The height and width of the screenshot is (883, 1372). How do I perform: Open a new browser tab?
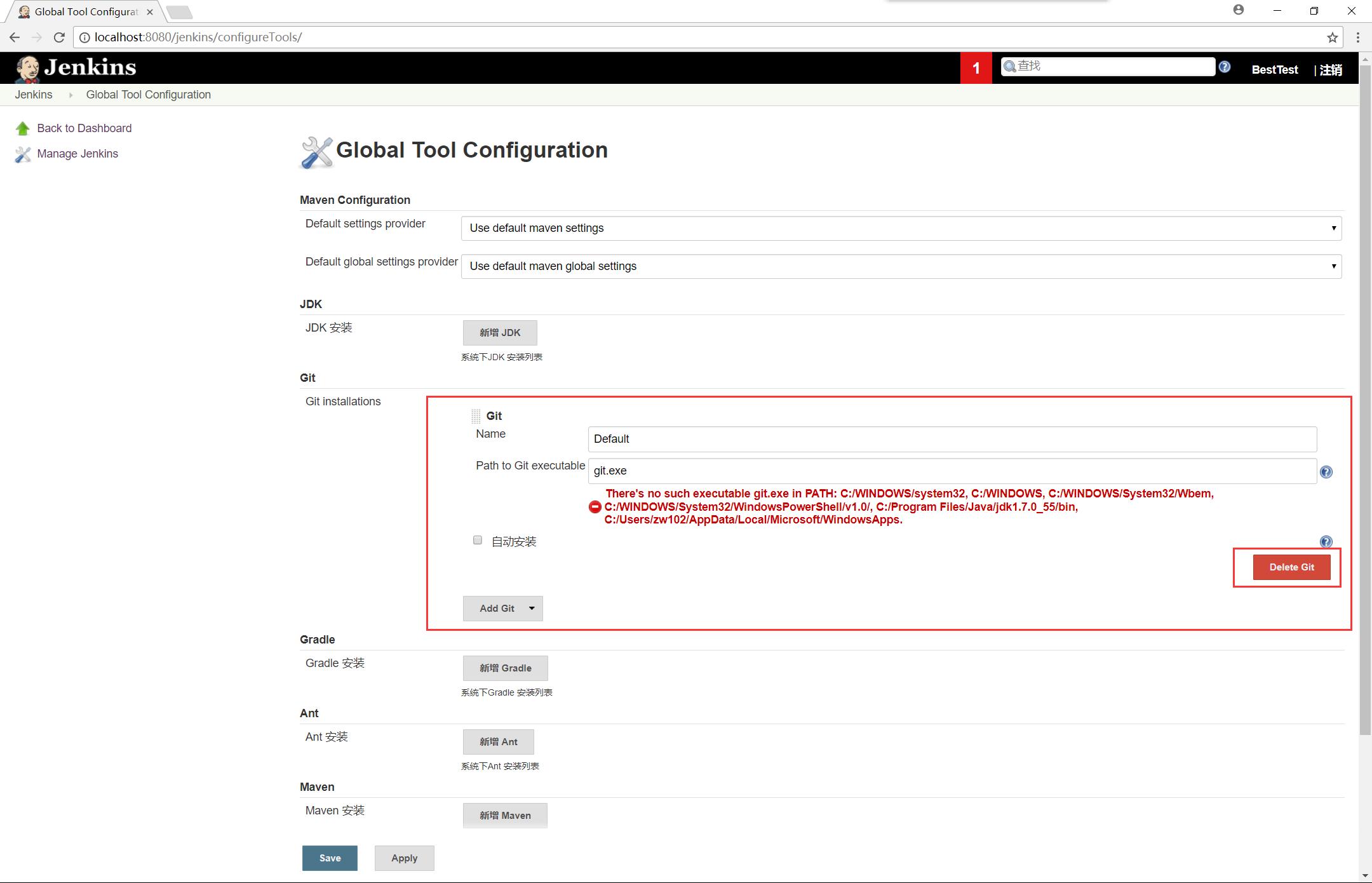point(180,12)
